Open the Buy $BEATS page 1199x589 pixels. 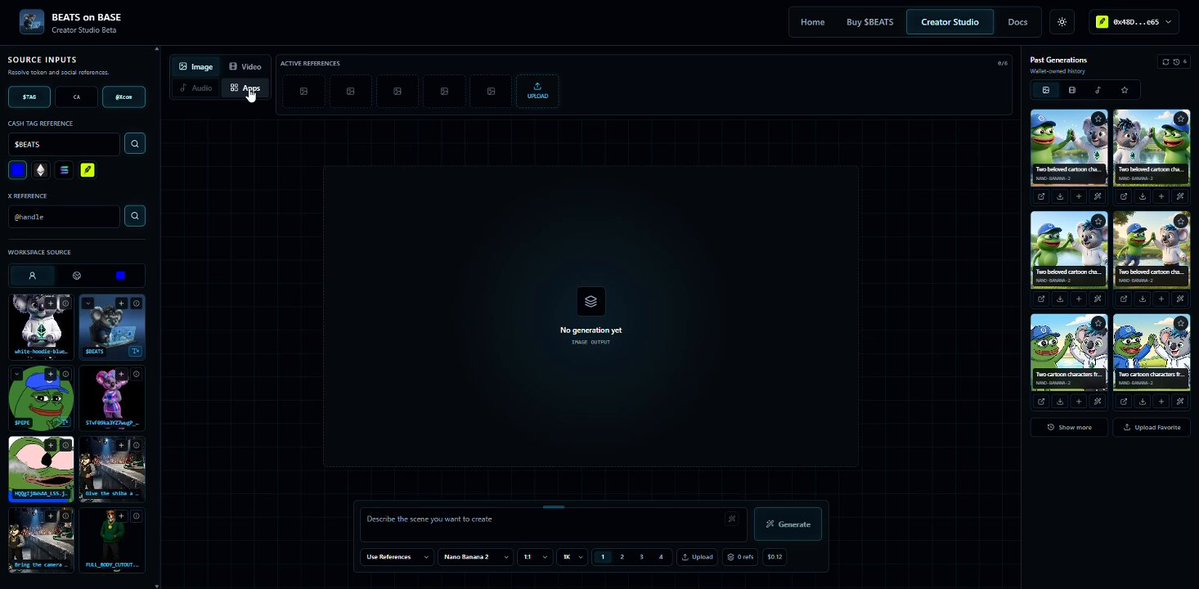[869, 22]
